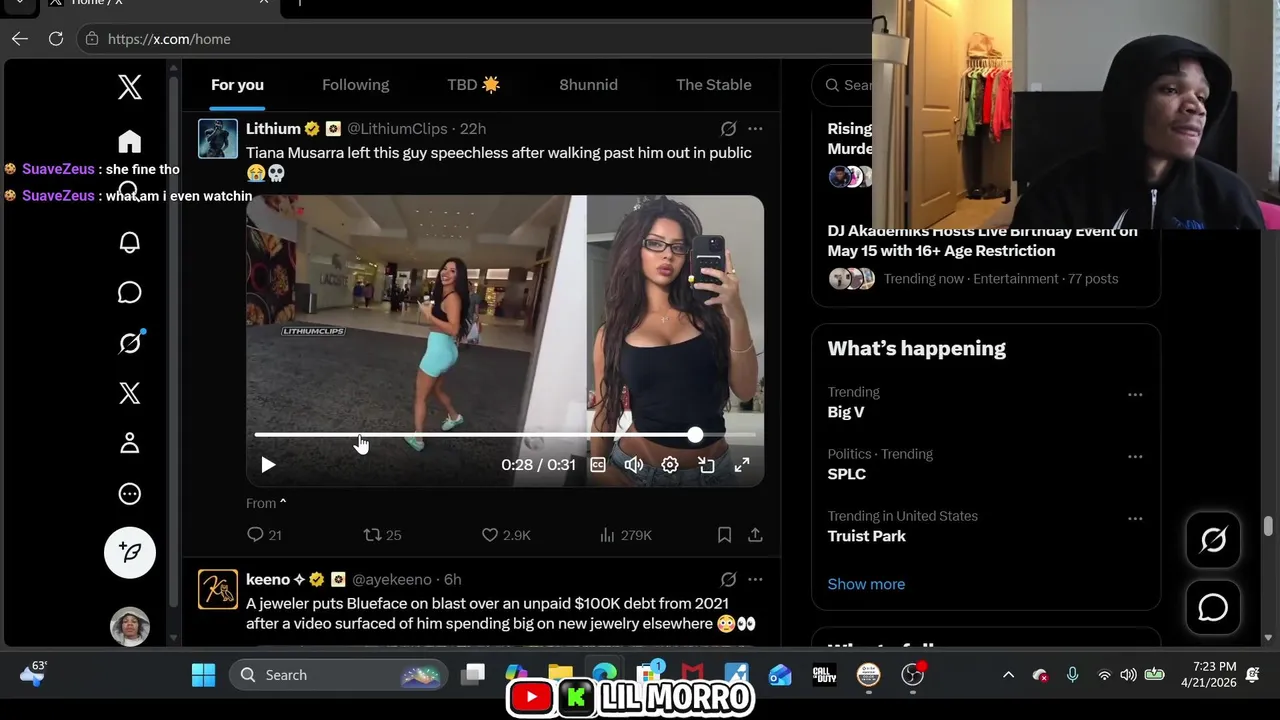Open more options for Big V trend
This screenshot has height=720, width=1280.
(x=1135, y=395)
